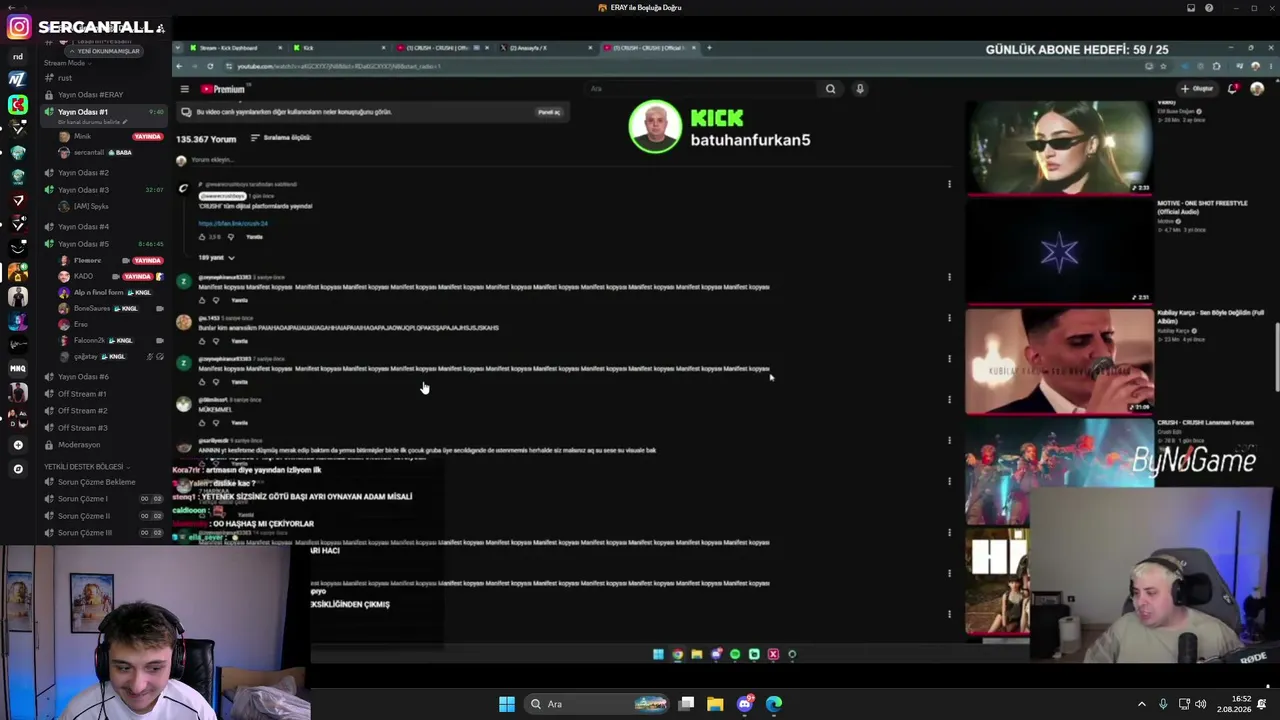The image size is (1280, 720).
Task: Open the browser three-dot menu
Action: click(1269, 66)
